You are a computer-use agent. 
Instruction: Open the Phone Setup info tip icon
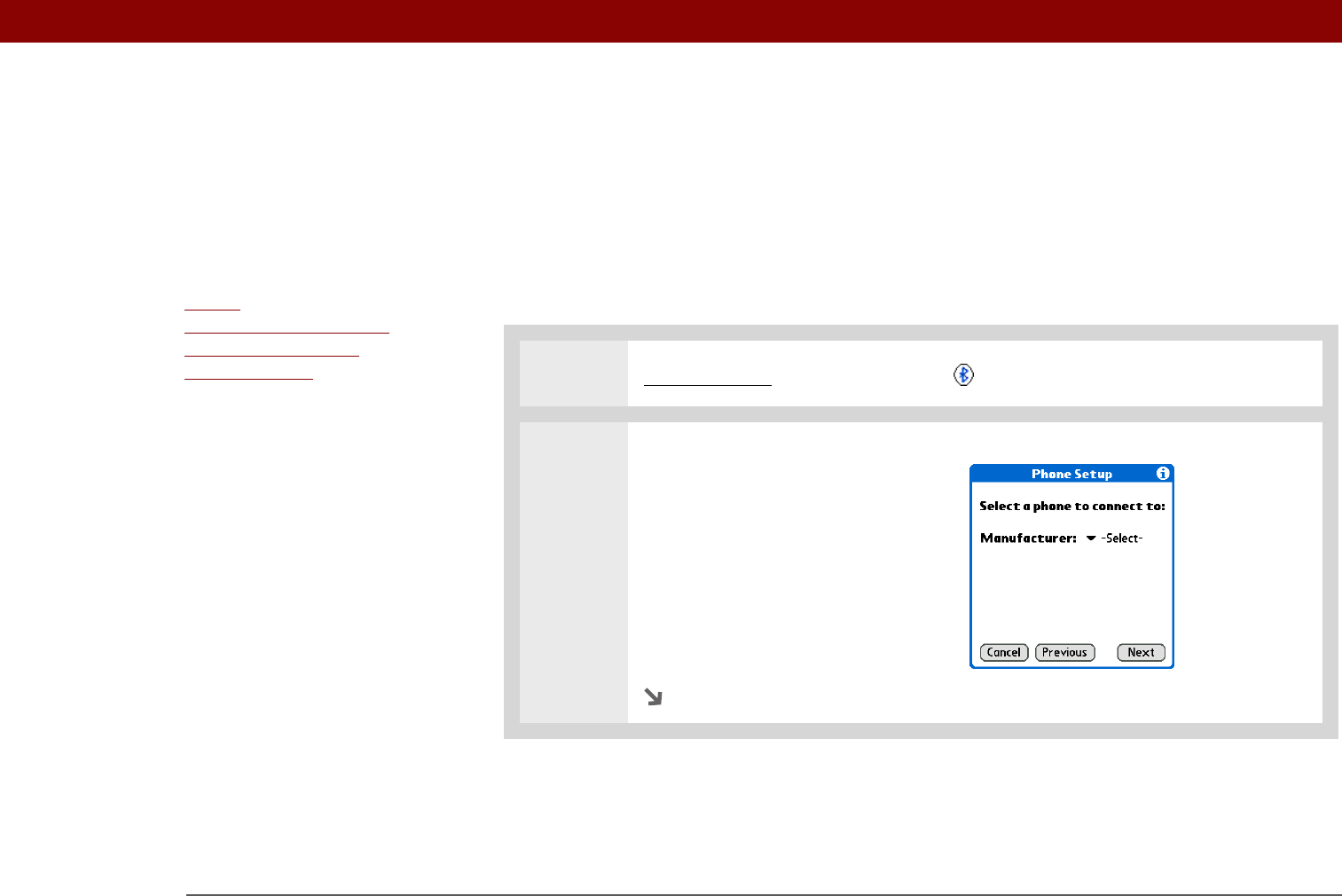[1163, 474]
